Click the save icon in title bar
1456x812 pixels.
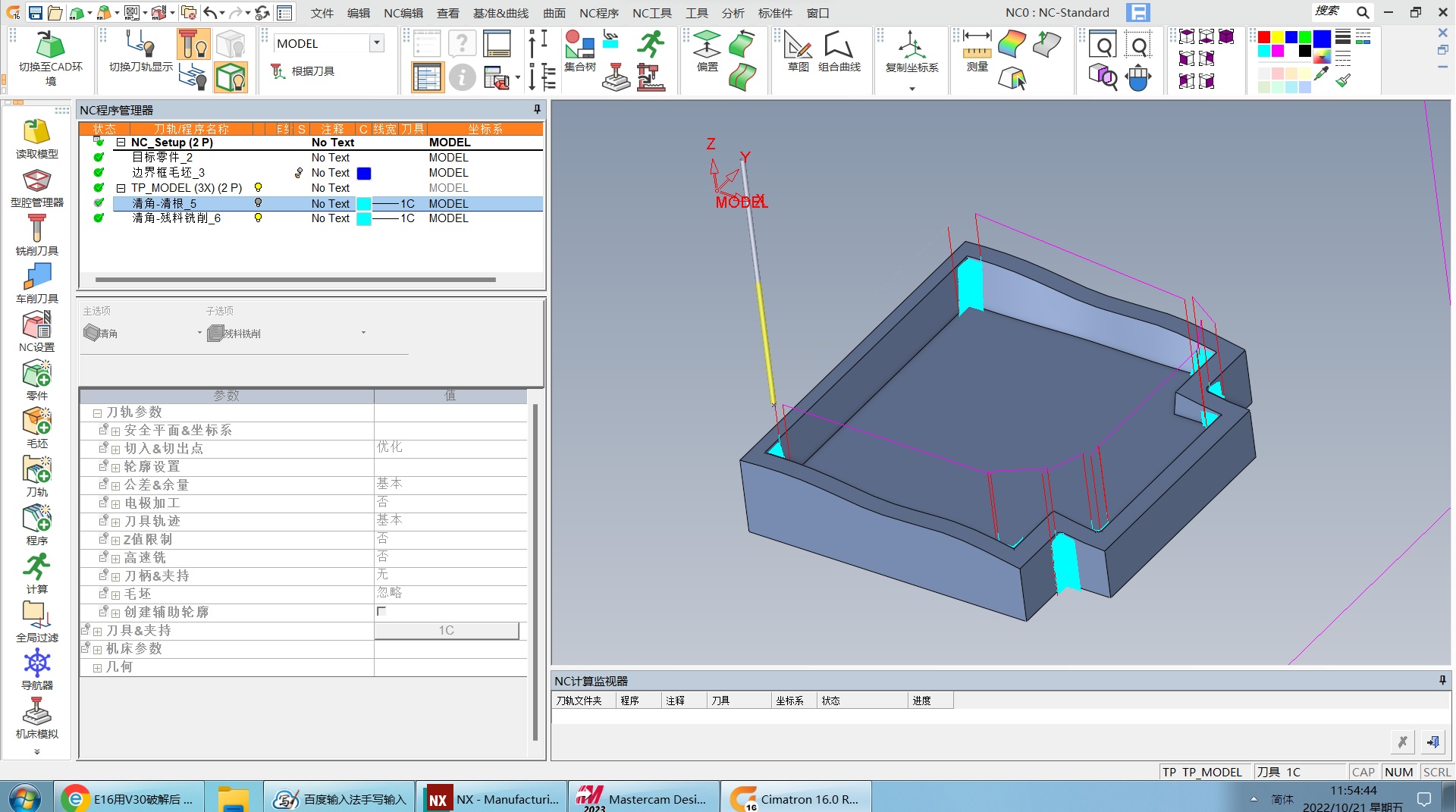(35, 13)
